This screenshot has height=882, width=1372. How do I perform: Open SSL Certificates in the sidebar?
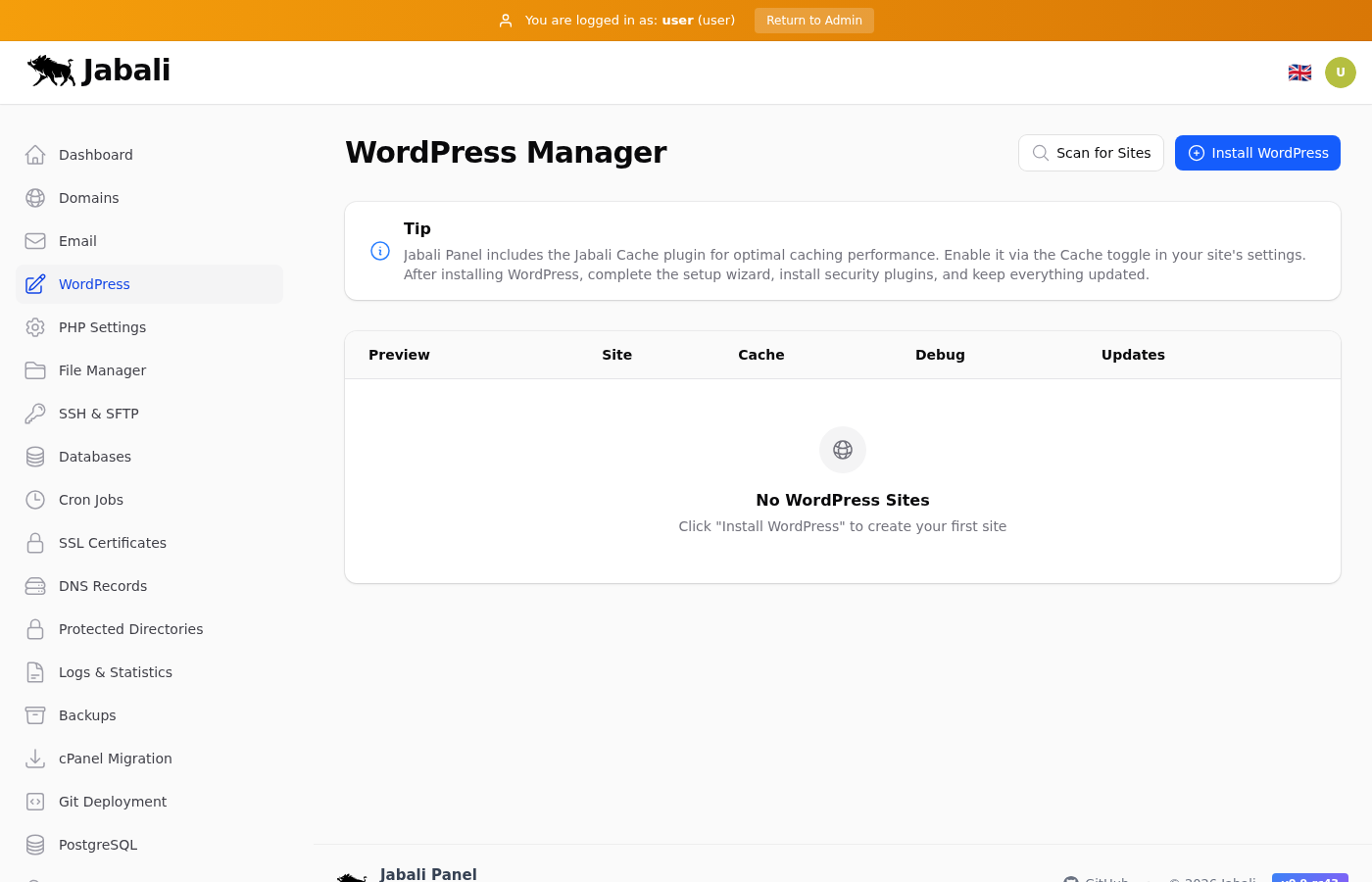point(112,543)
